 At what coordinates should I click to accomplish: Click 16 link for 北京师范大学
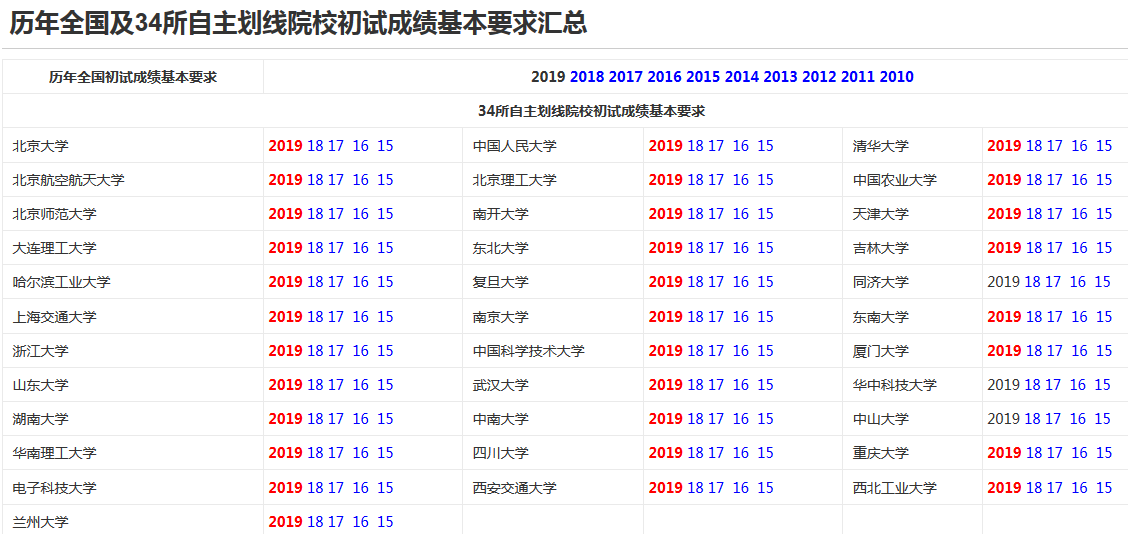pos(360,214)
